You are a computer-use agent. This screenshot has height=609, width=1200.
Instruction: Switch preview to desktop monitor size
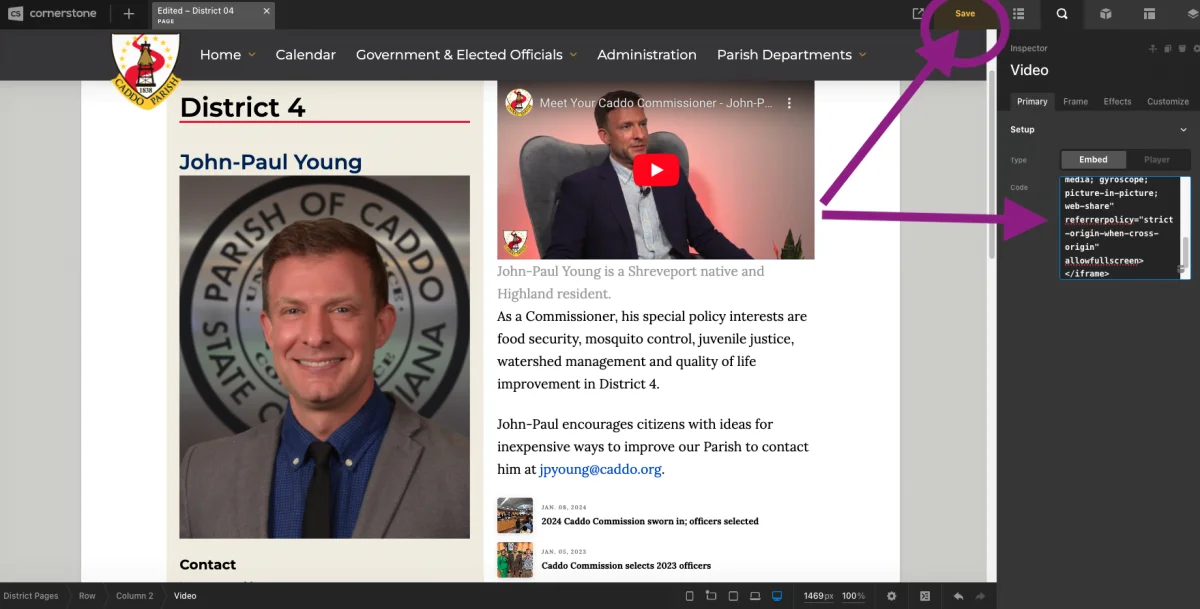coord(777,596)
